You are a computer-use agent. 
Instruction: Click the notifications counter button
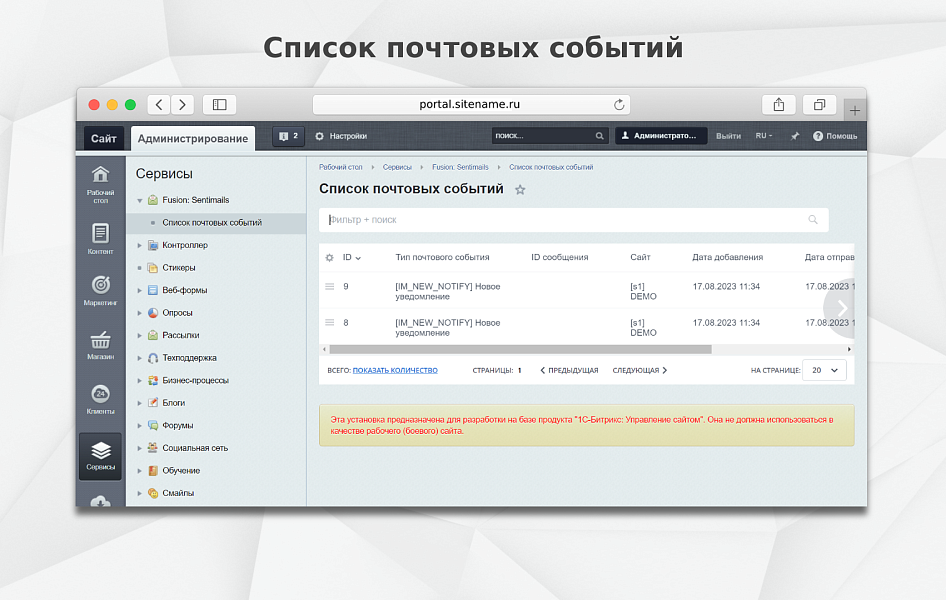pyautogui.click(x=288, y=136)
